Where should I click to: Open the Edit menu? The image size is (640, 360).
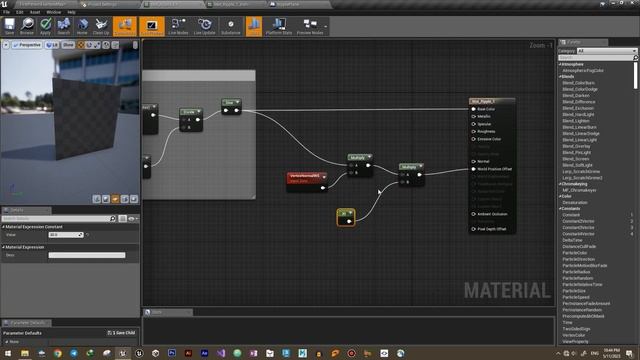[20, 12]
